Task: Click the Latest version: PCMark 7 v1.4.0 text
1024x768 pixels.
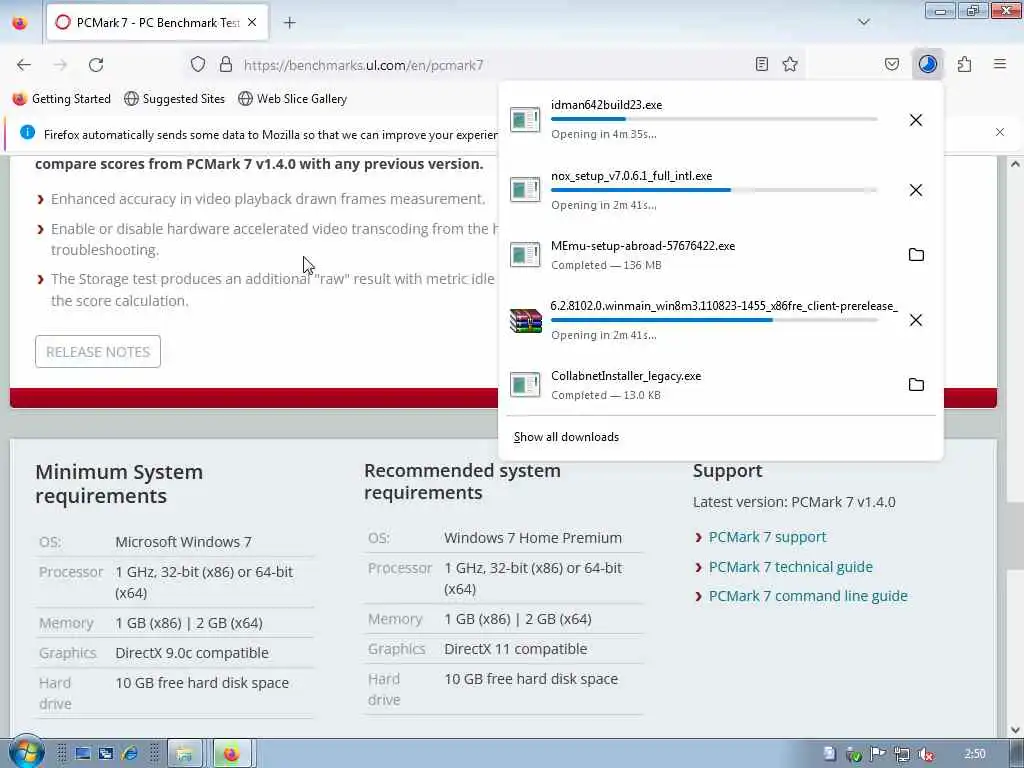Action: (794, 502)
